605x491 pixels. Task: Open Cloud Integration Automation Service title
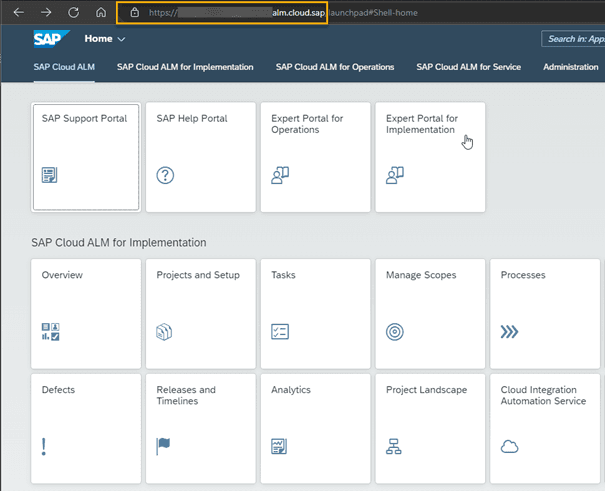[543, 395]
